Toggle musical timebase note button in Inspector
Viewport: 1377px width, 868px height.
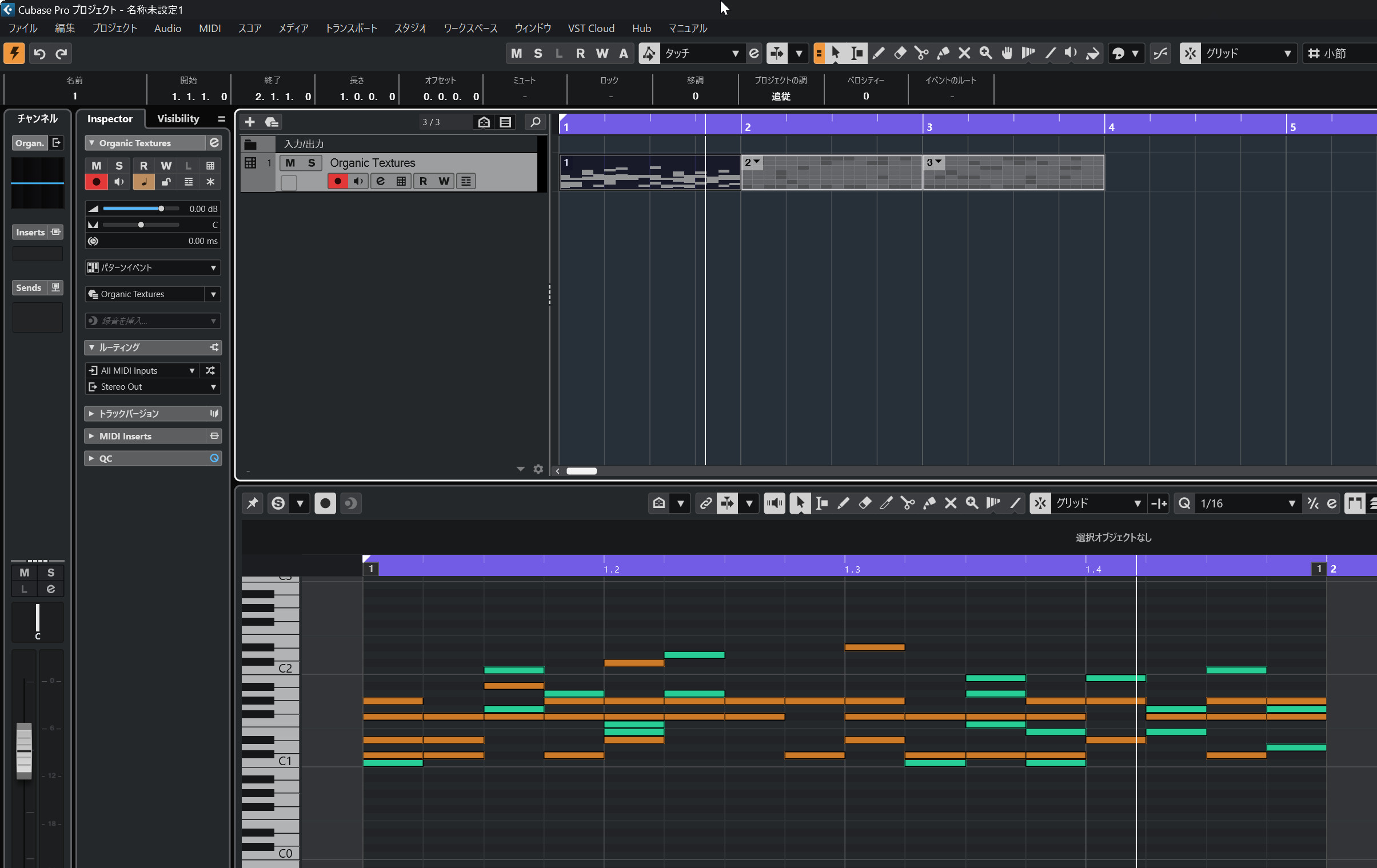[x=143, y=182]
